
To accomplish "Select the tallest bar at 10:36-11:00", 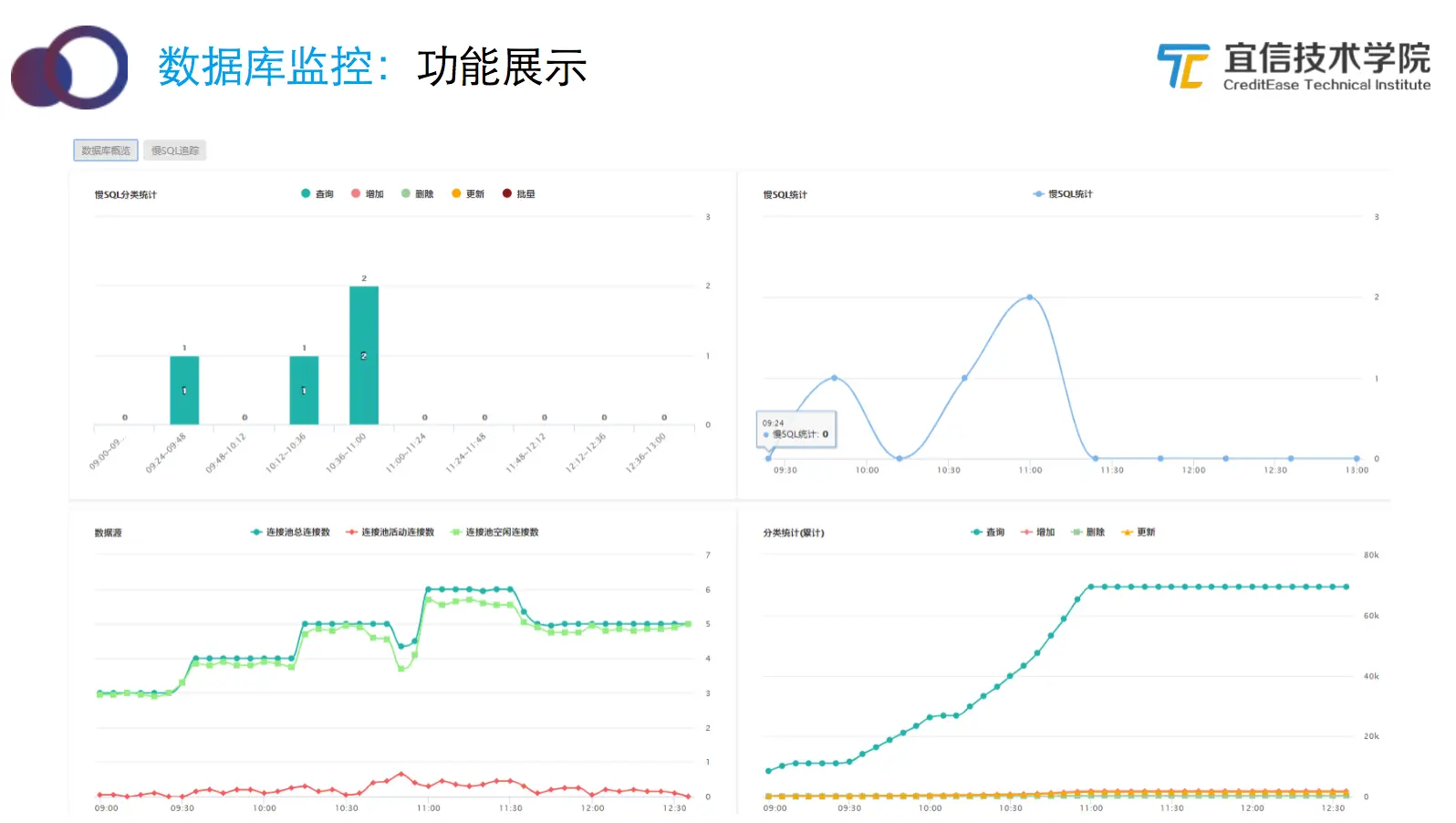I will click(x=364, y=356).
